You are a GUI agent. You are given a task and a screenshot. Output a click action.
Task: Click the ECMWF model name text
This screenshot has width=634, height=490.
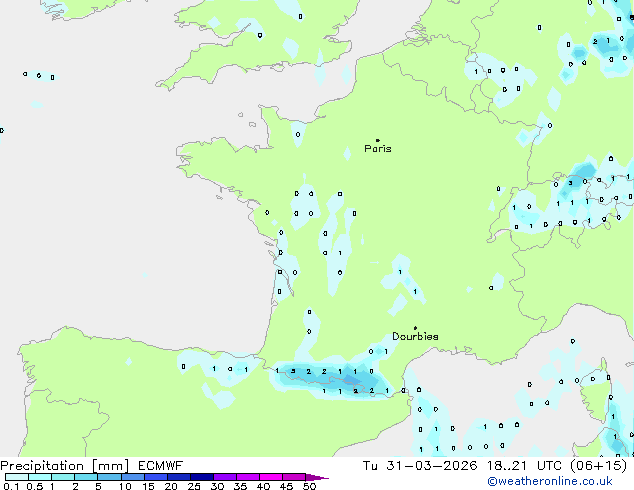[161, 466]
